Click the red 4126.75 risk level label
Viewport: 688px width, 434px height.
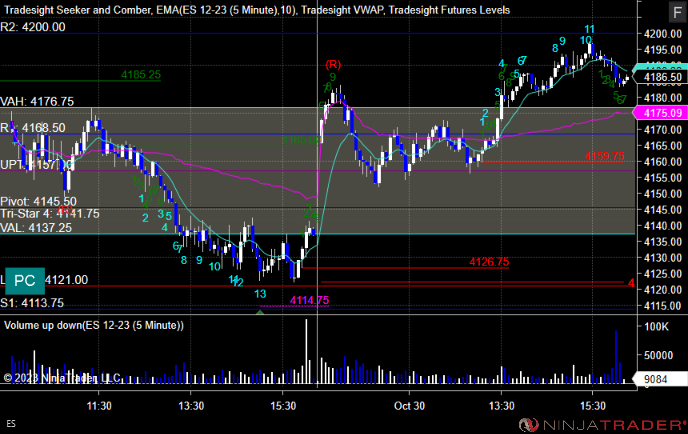click(x=489, y=262)
